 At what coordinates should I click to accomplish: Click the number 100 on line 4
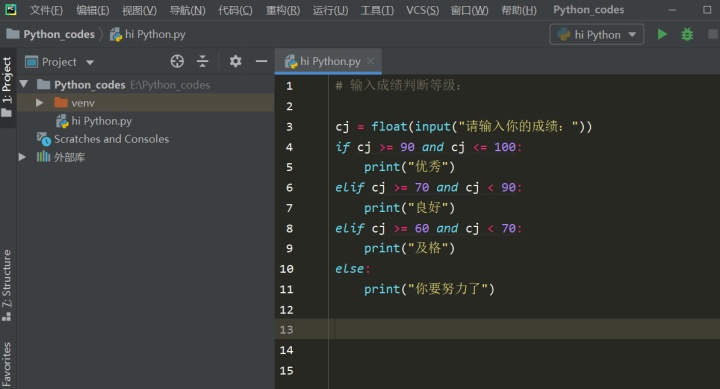click(x=505, y=147)
